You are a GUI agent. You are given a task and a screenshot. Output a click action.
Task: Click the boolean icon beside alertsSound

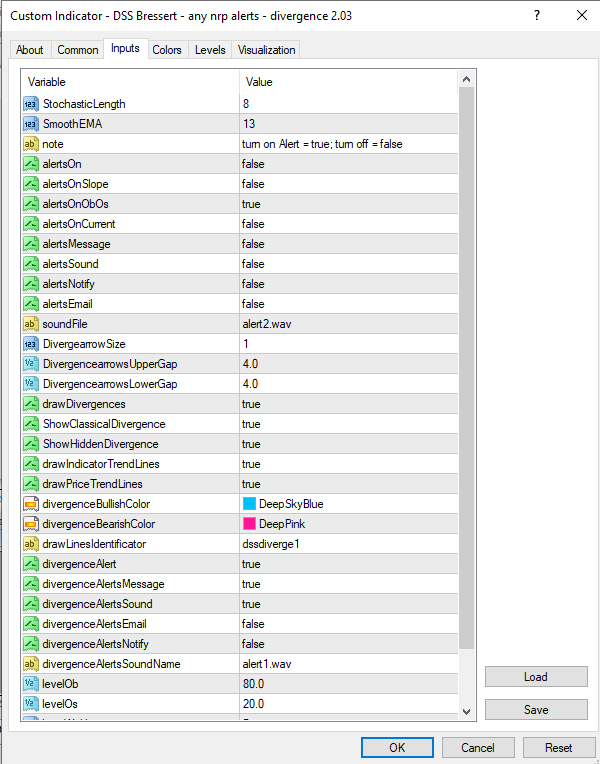pos(31,264)
